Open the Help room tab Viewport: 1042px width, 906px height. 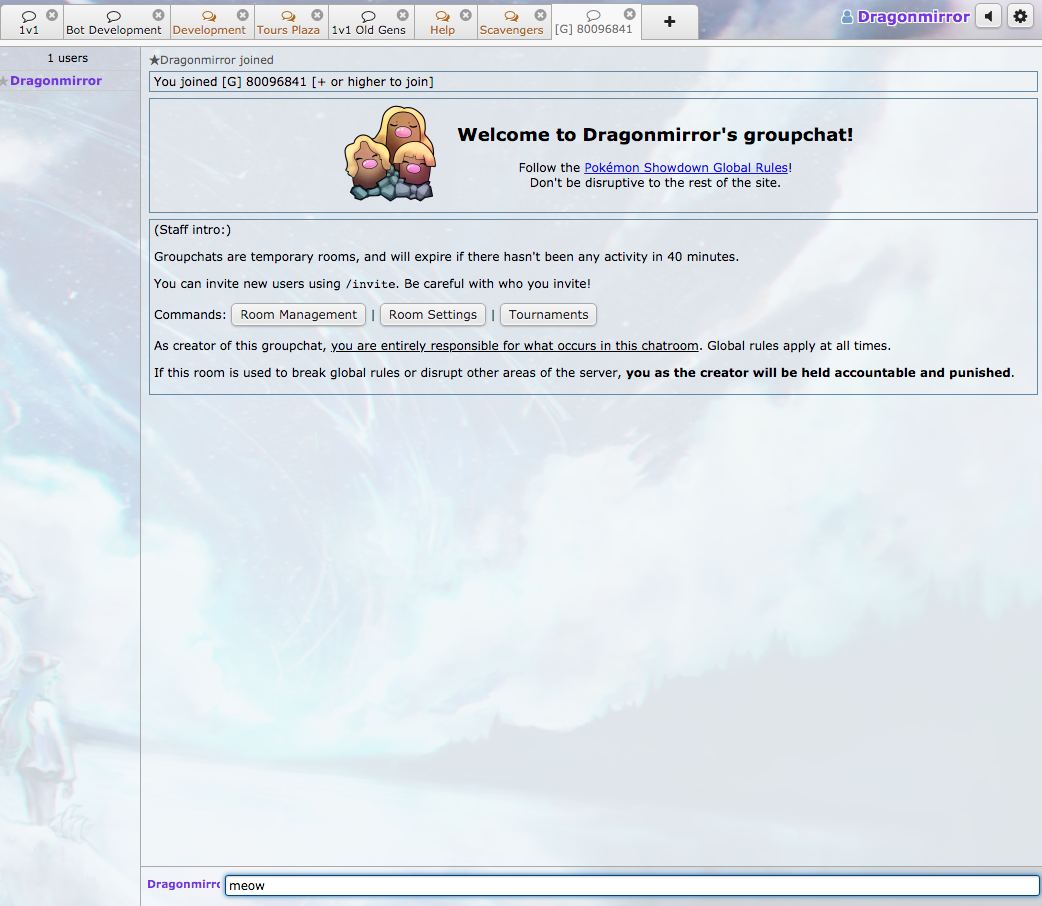point(442,23)
